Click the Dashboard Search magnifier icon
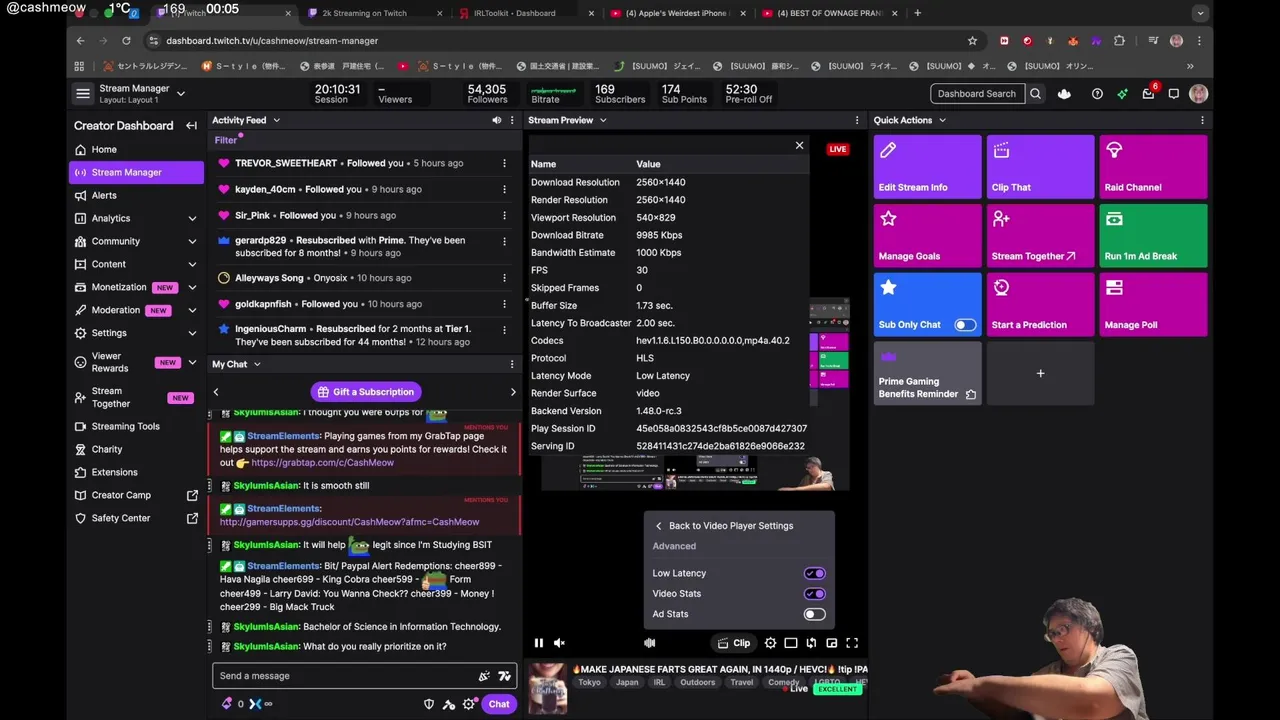This screenshot has height=720, width=1280. [1036, 94]
